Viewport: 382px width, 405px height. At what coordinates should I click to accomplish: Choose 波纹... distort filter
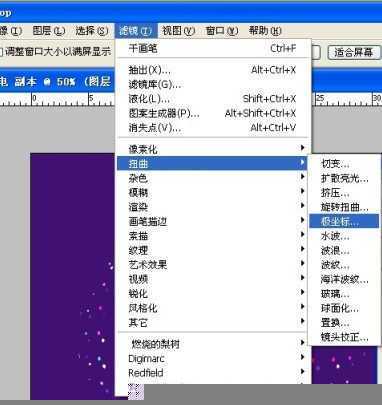pos(344,265)
